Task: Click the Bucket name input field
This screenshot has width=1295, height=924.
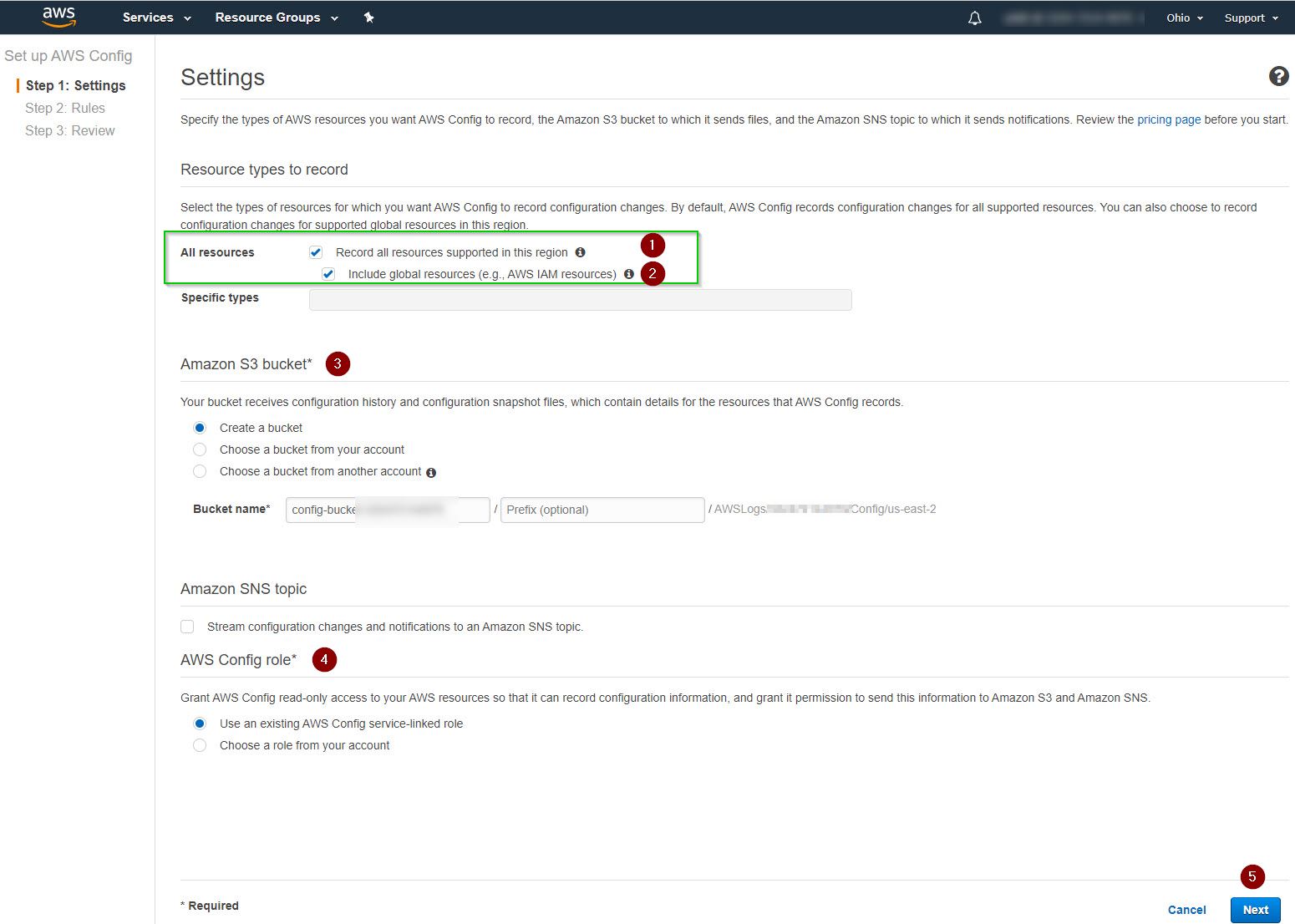Action: tap(388, 510)
